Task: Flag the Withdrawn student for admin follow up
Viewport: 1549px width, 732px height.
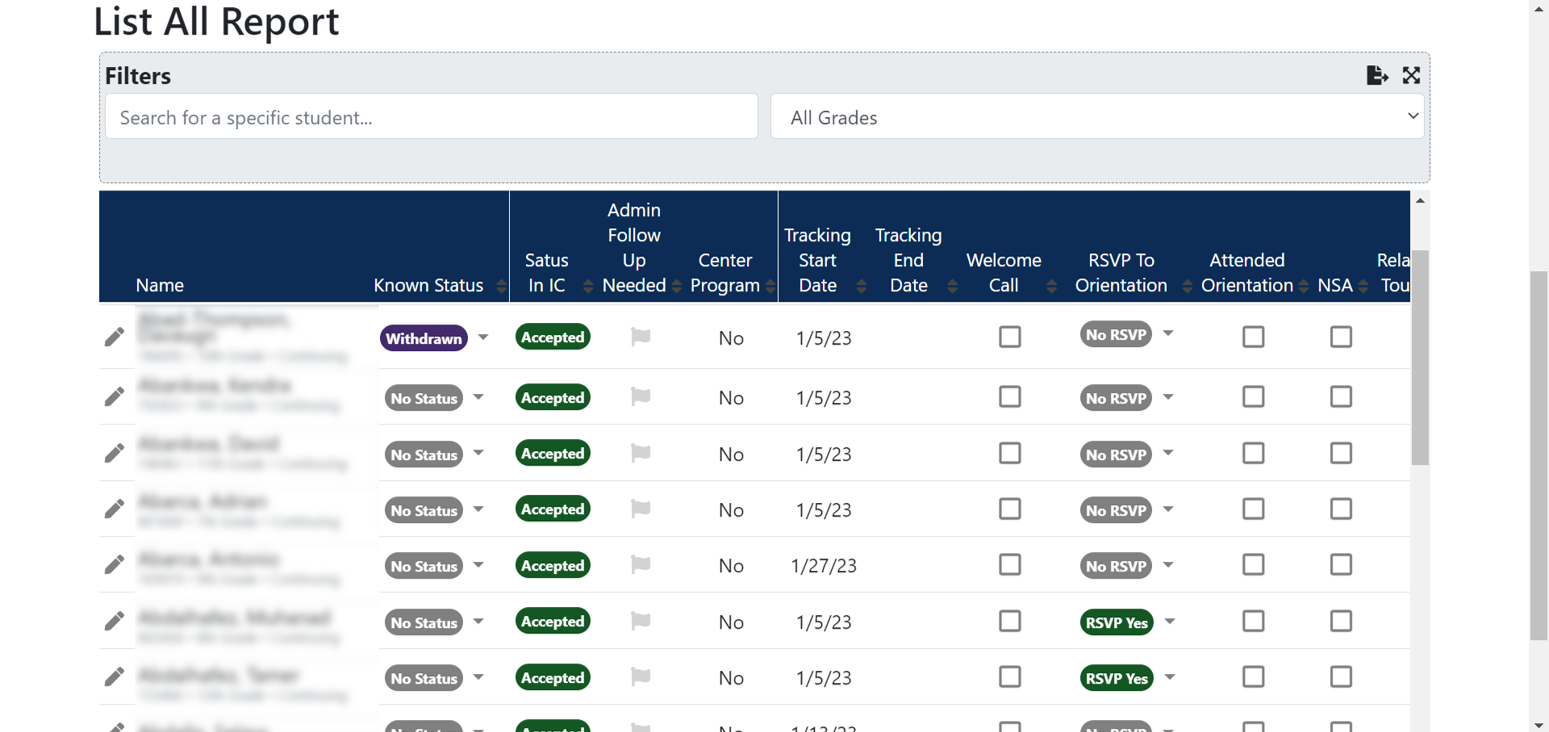Action: point(641,337)
